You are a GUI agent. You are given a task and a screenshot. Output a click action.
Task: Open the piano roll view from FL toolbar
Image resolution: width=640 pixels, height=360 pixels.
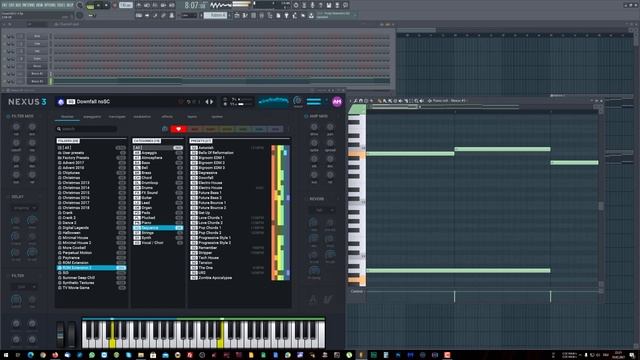pyautogui.click(x=245, y=16)
